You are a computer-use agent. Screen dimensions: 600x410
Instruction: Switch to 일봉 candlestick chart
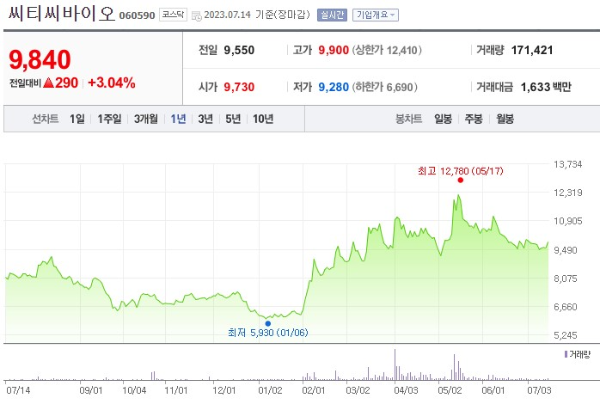pos(443,119)
